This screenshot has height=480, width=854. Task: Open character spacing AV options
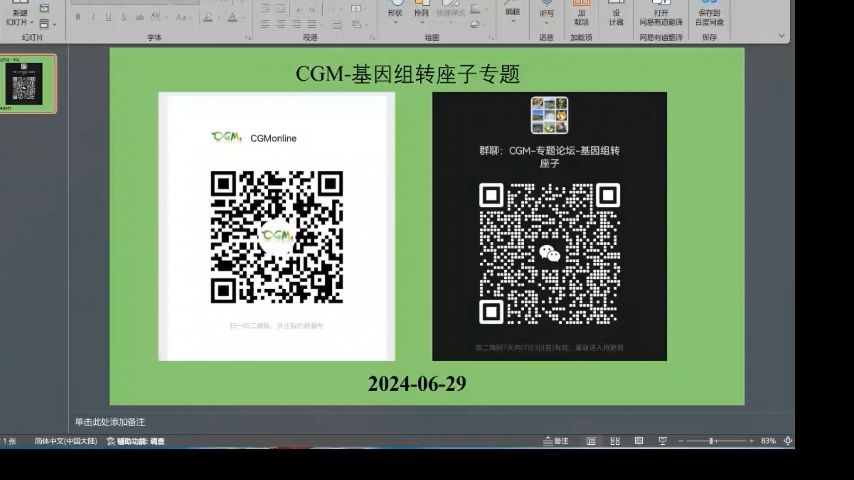(x=157, y=17)
